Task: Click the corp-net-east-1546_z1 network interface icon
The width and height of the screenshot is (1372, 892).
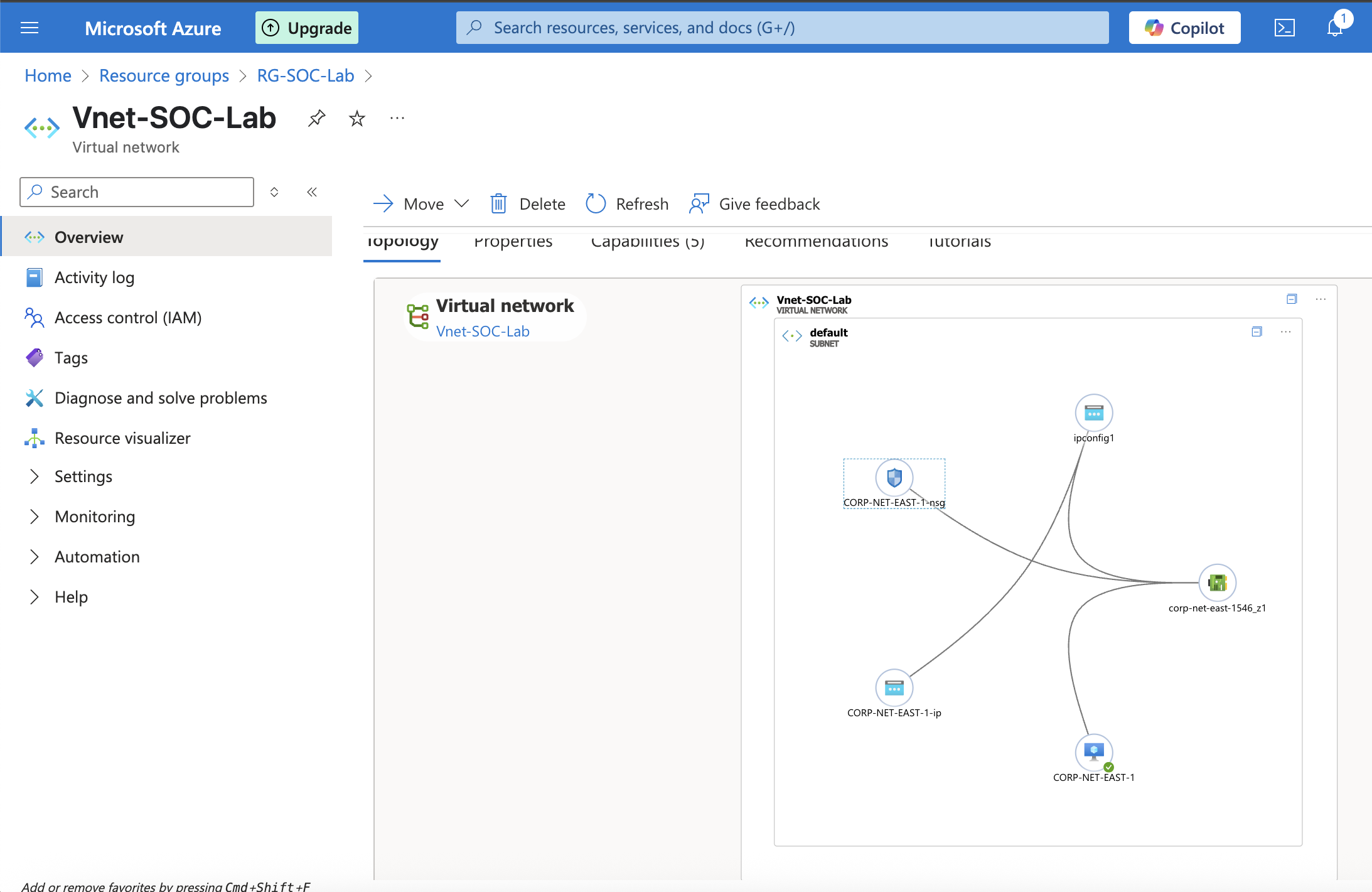Action: (1217, 583)
